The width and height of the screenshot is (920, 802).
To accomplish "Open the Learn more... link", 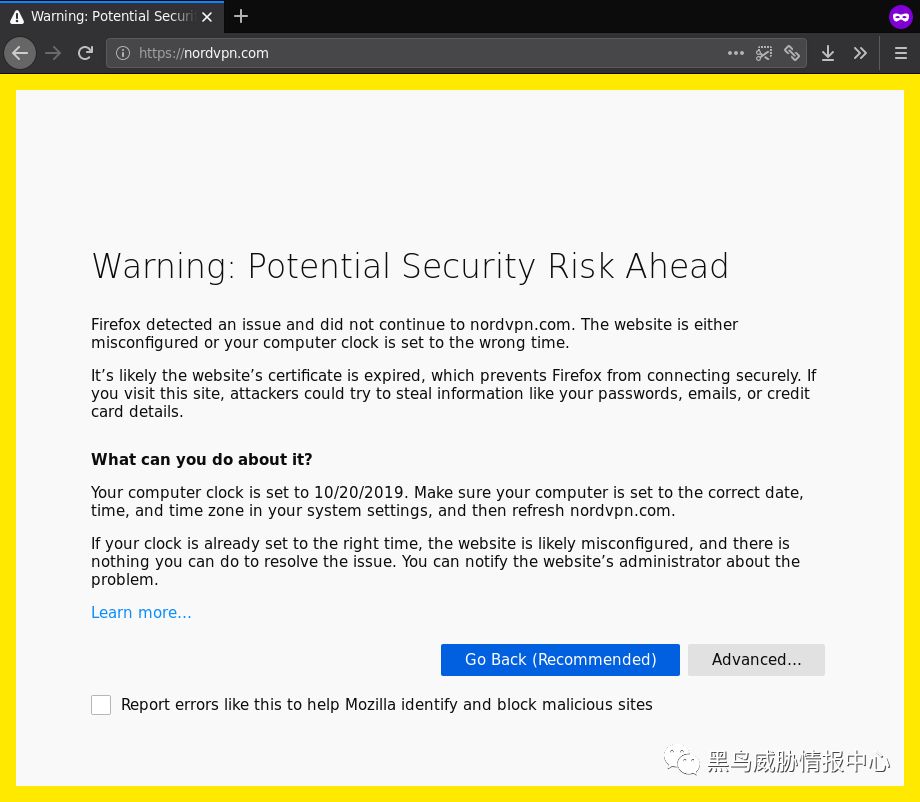I will click(x=141, y=612).
